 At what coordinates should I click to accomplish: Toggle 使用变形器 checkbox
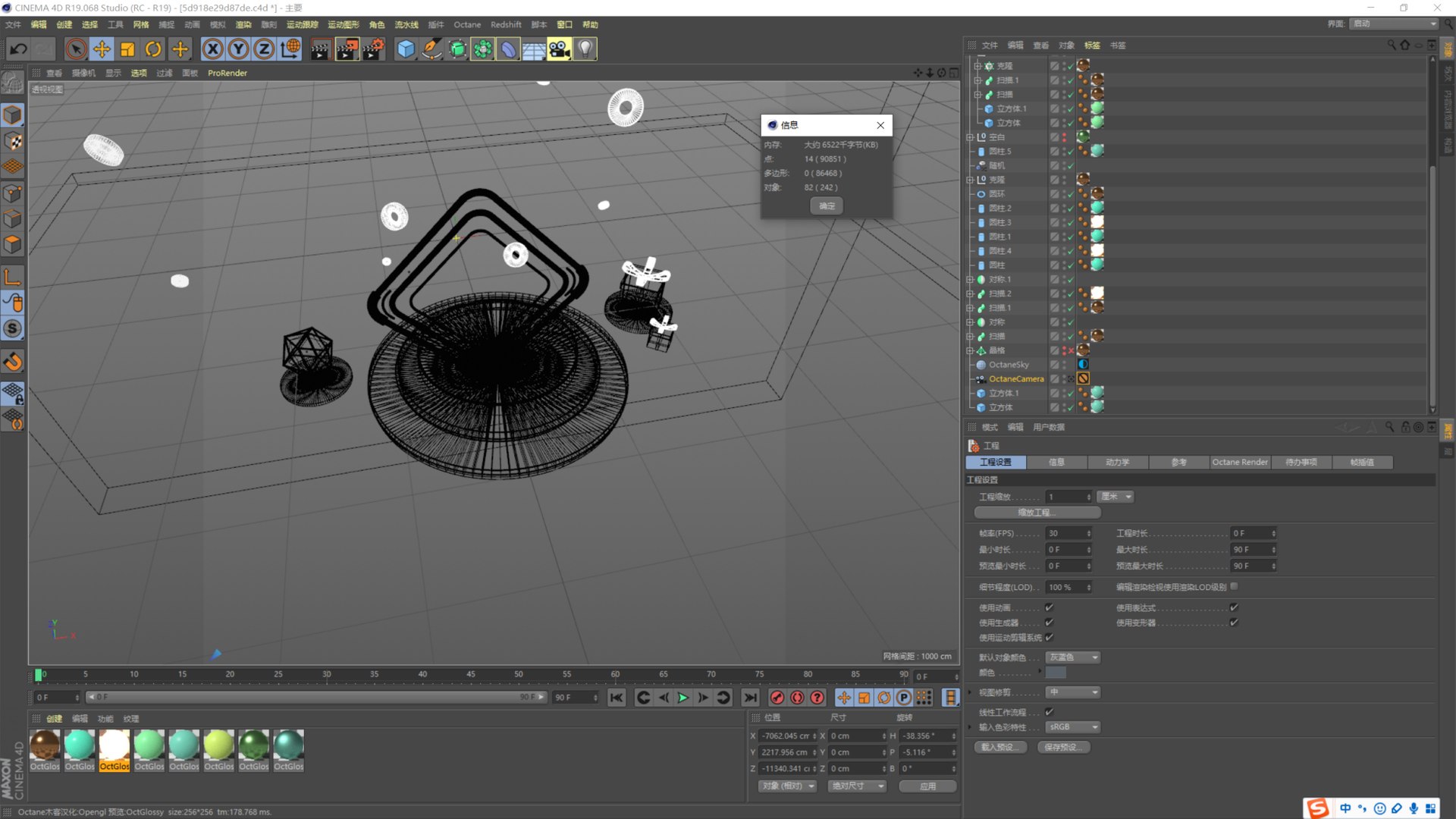(x=1235, y=623)
